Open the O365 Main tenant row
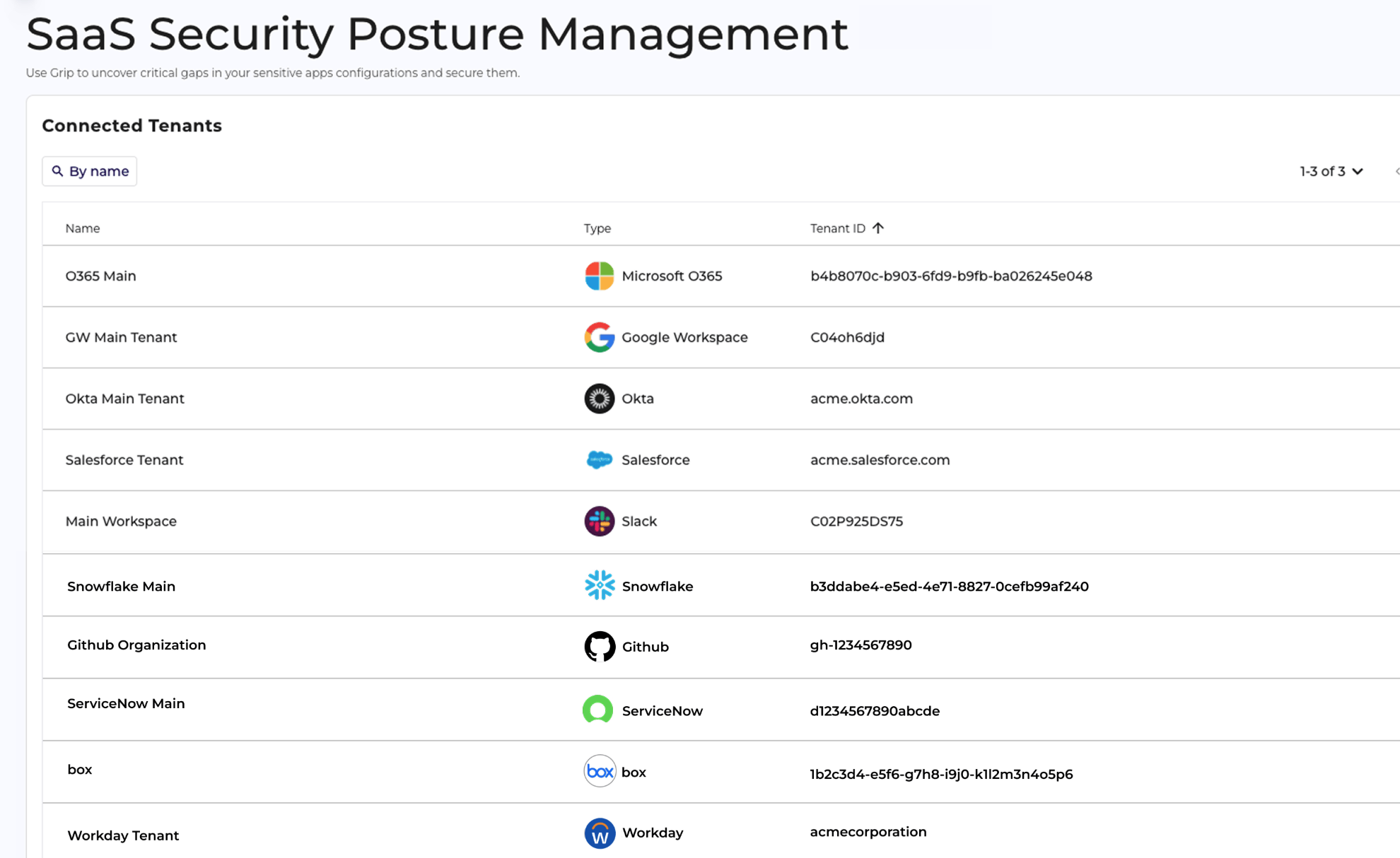Viewport: 1400px width, 858px height. coord(721,276)
